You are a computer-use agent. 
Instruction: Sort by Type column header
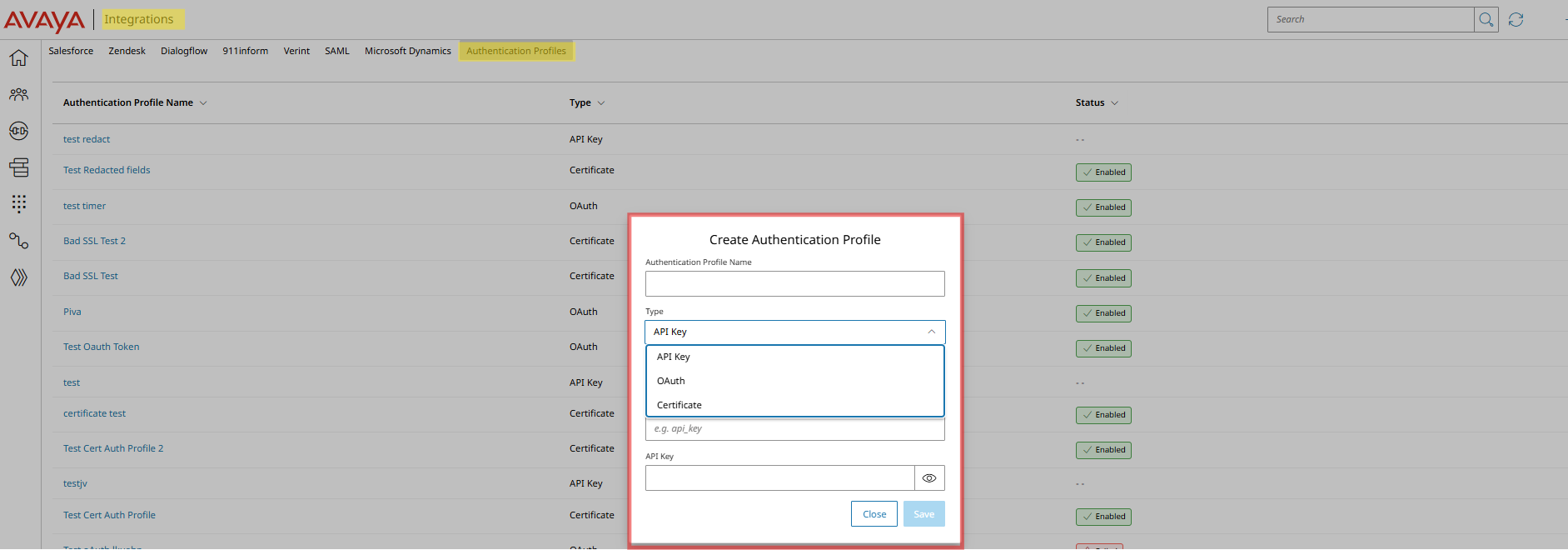587,102
